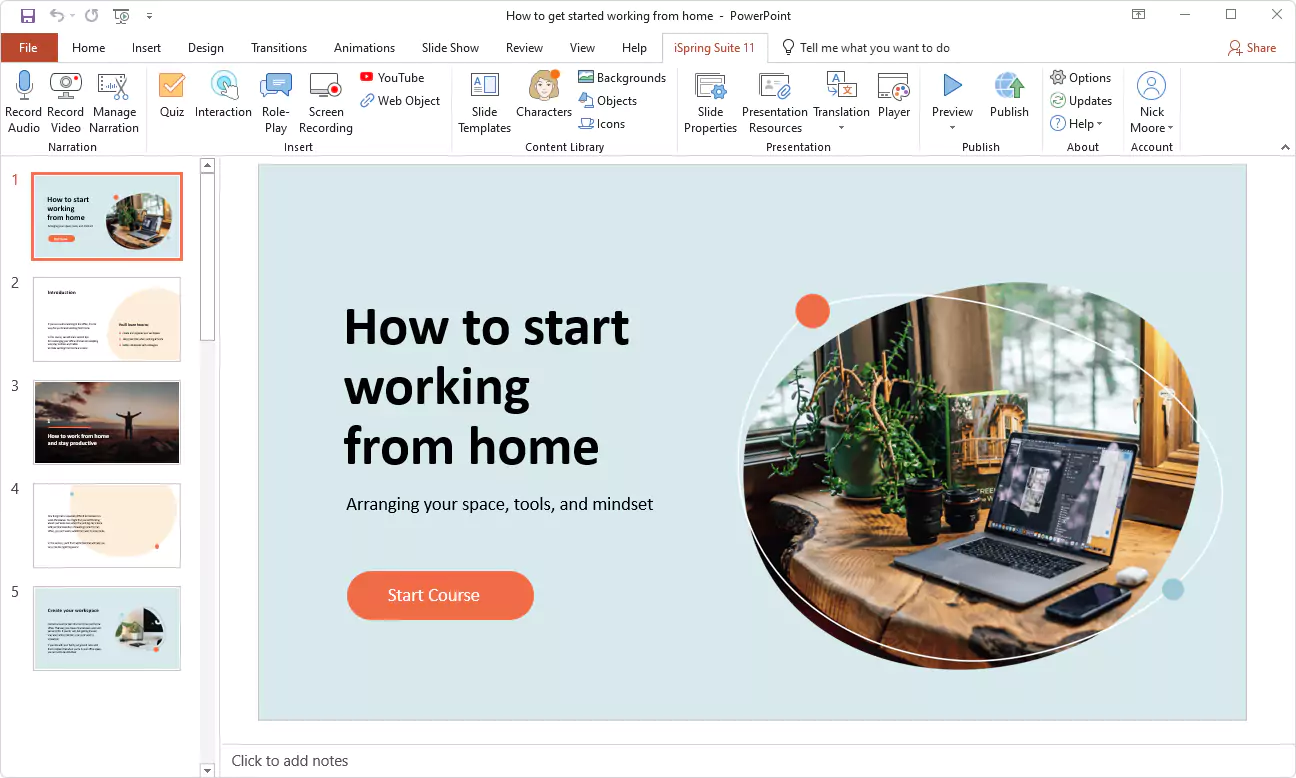1296x778 pixels.
Task: Click the Start Course button
Action: 440,595
